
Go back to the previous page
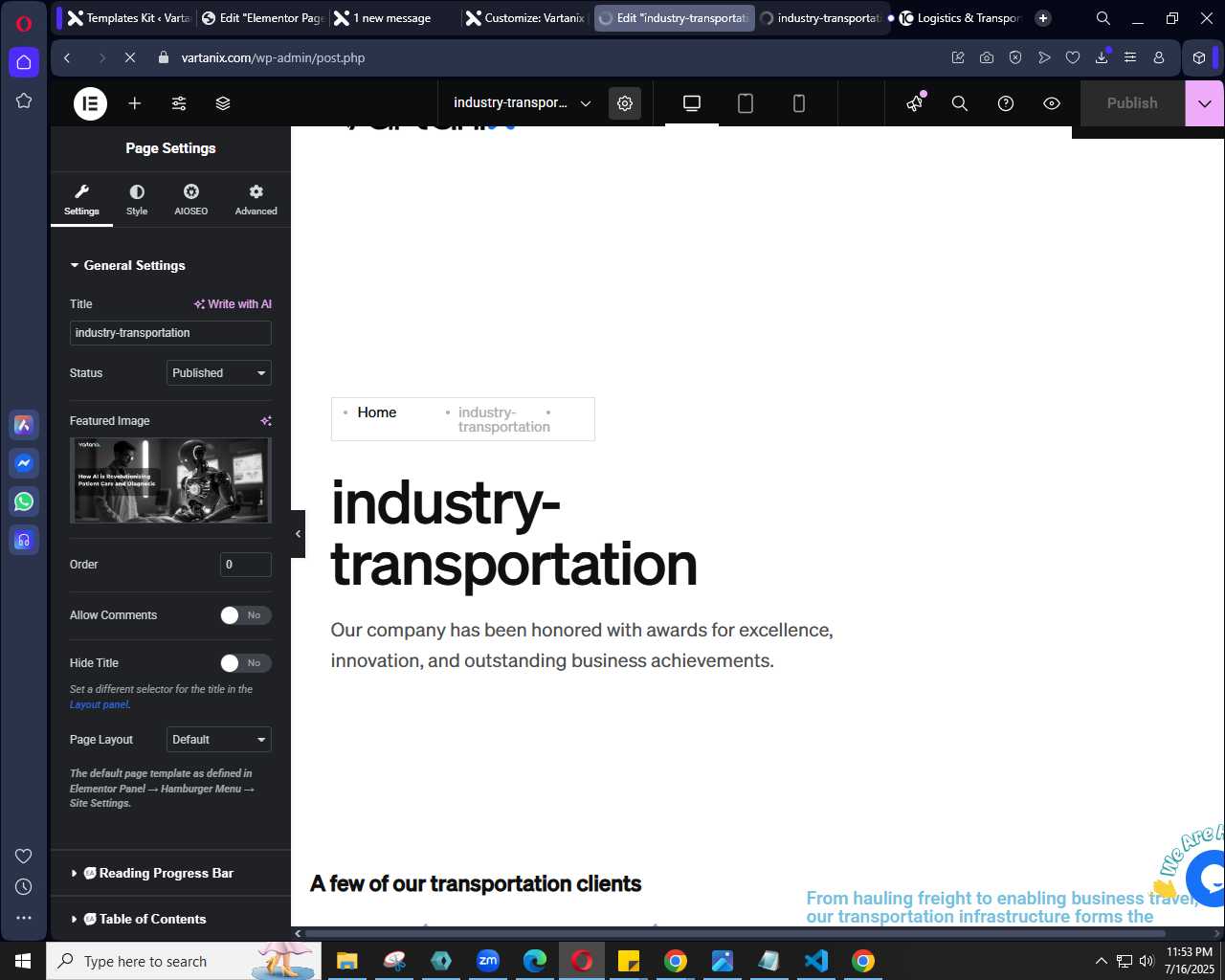(x=67, y=57)
